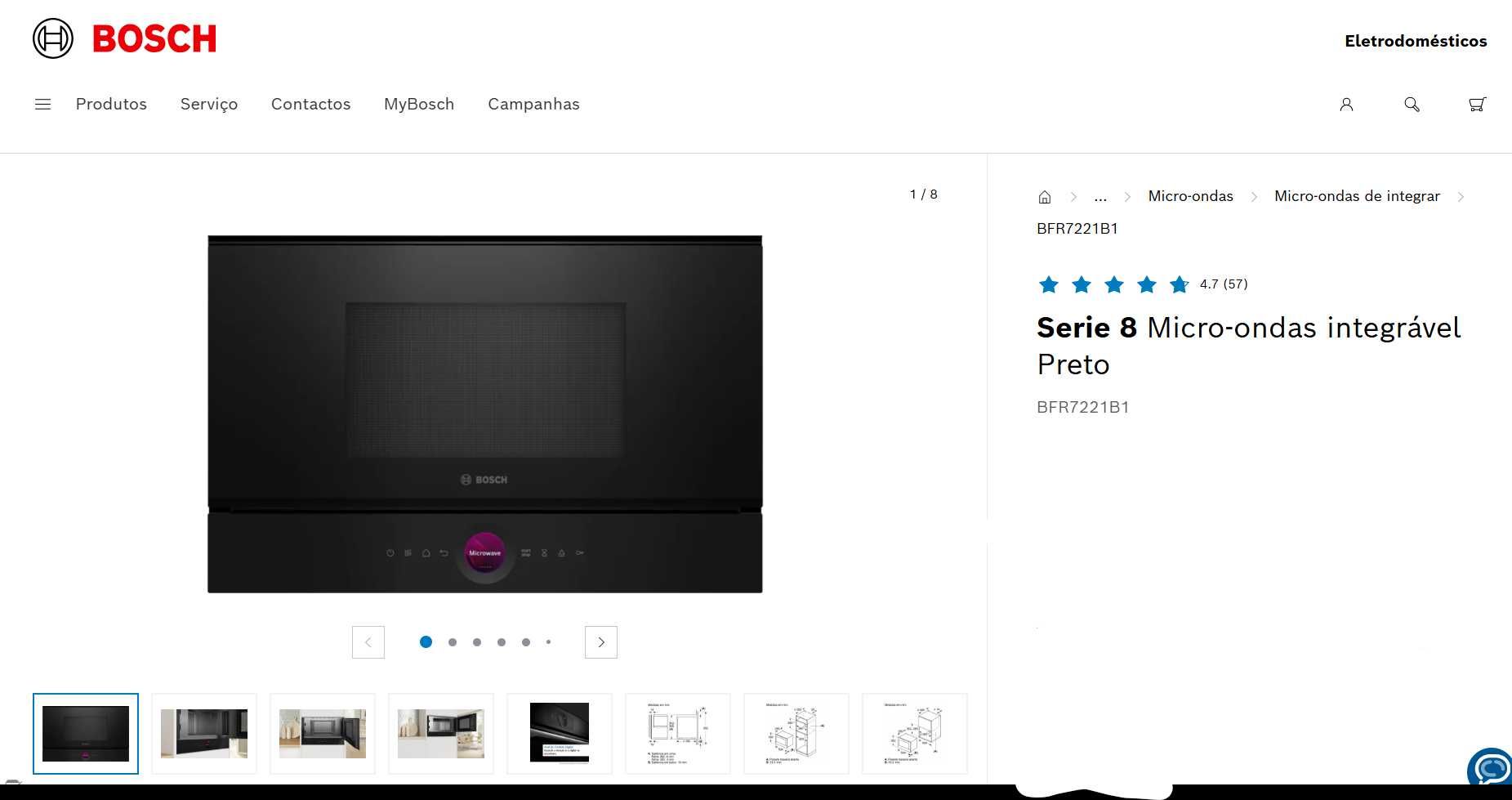This screenshot has width=1512, height=800.
Task: Open the Contactos menu
Action: click(x=310, y=104)
